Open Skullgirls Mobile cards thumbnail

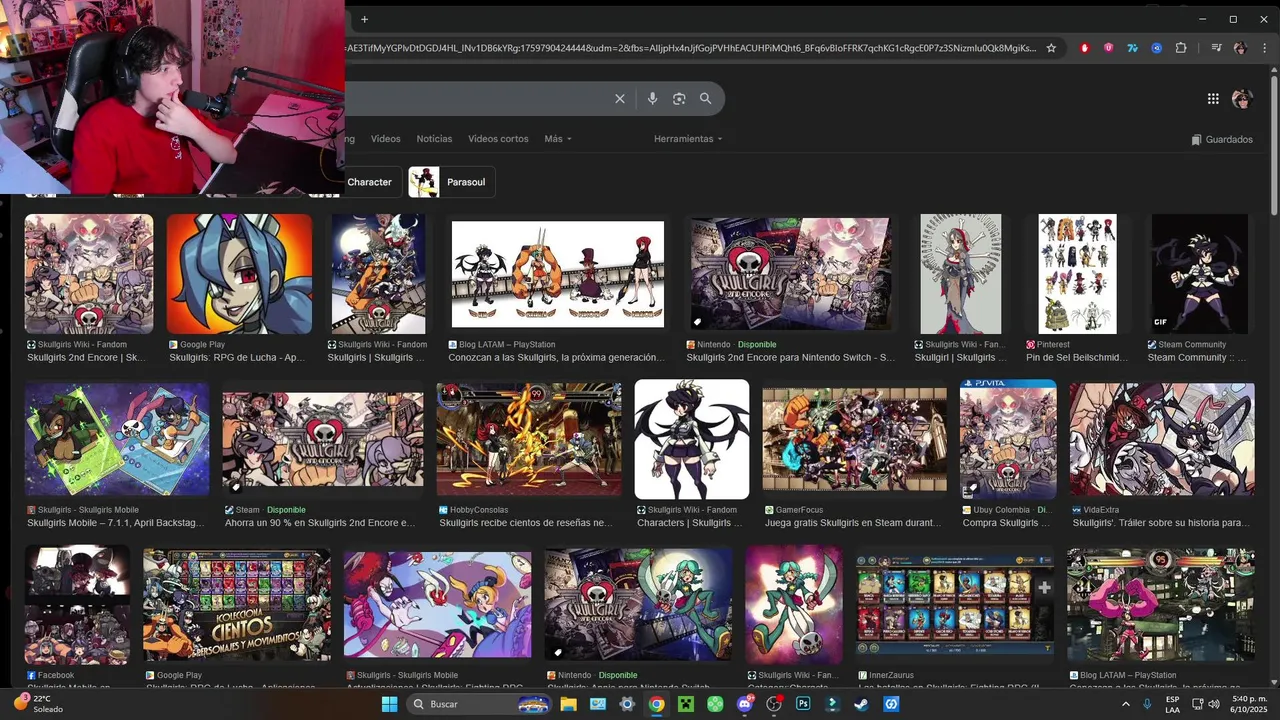coord(117,439)
